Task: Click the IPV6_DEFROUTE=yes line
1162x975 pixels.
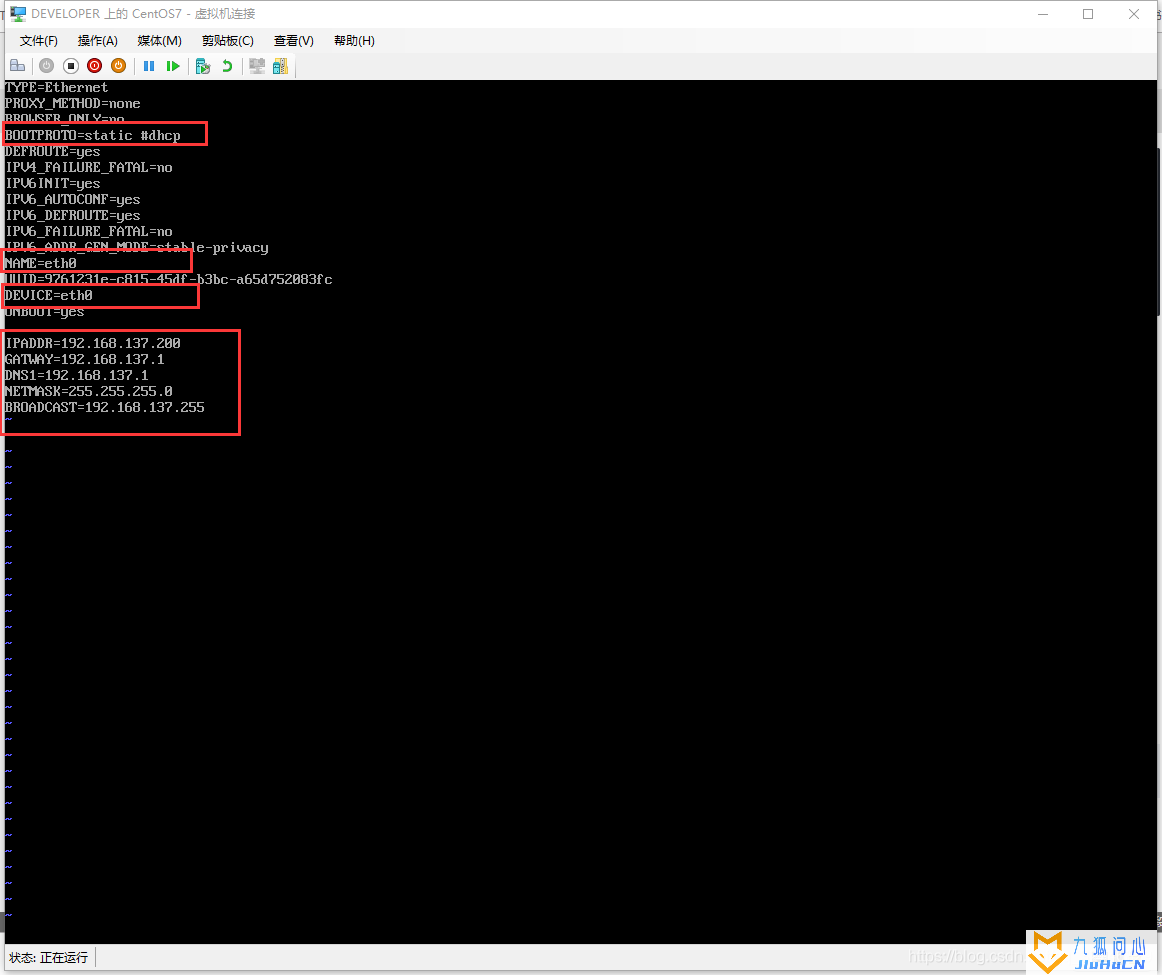Action: [x=73, y=216]
